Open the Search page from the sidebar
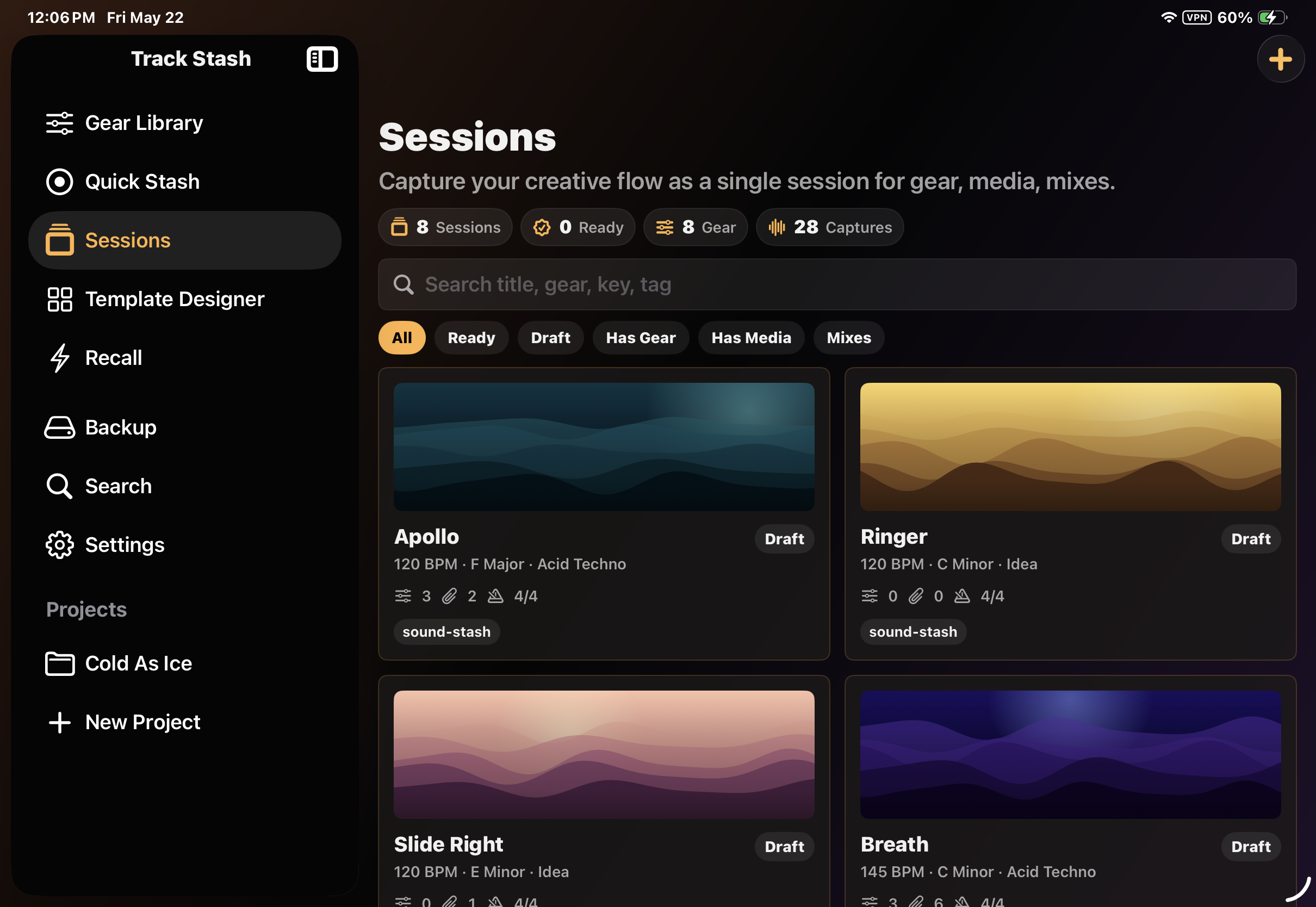 (185, 487)
